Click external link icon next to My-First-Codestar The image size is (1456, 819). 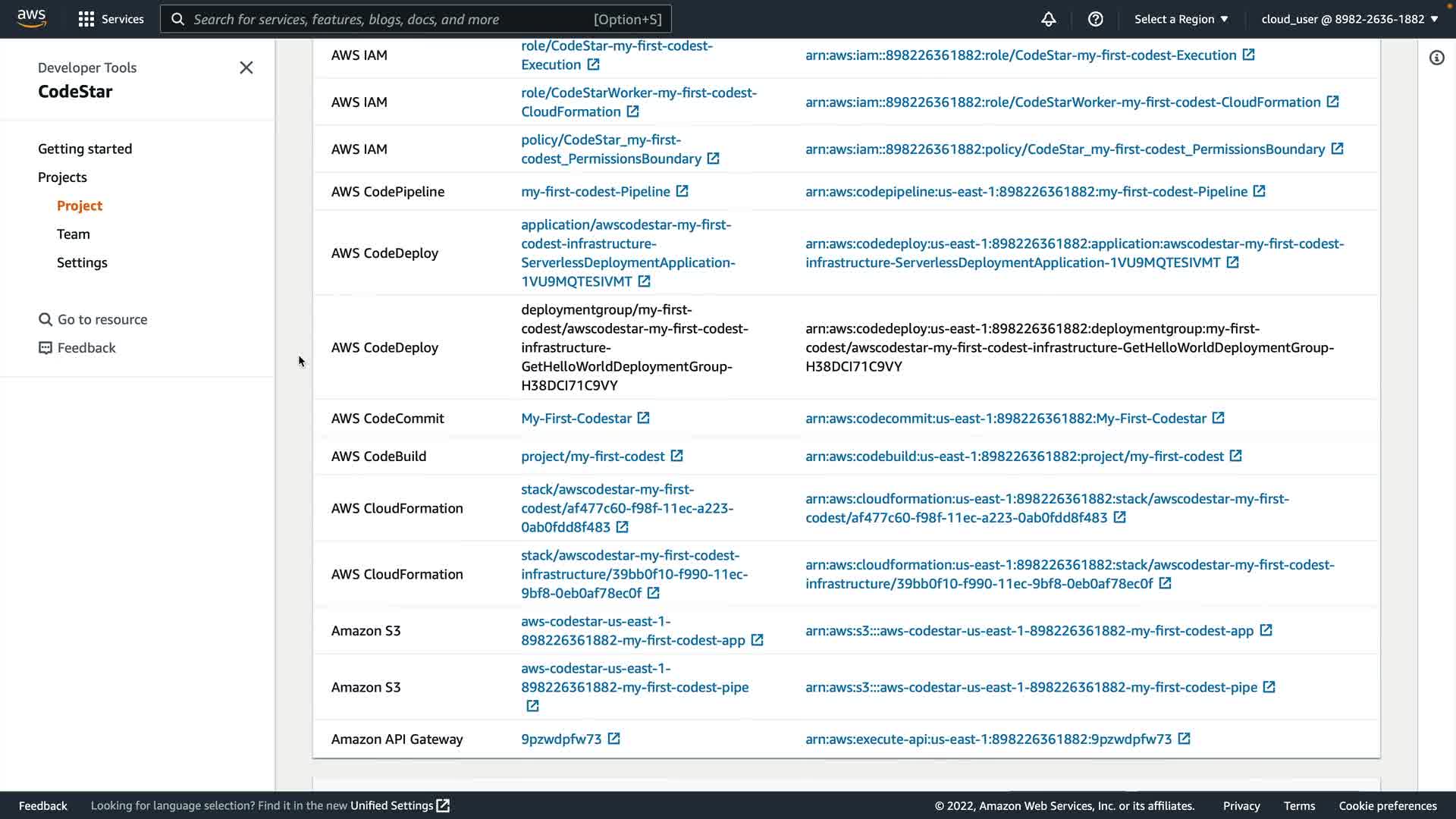tap(643, 418)
